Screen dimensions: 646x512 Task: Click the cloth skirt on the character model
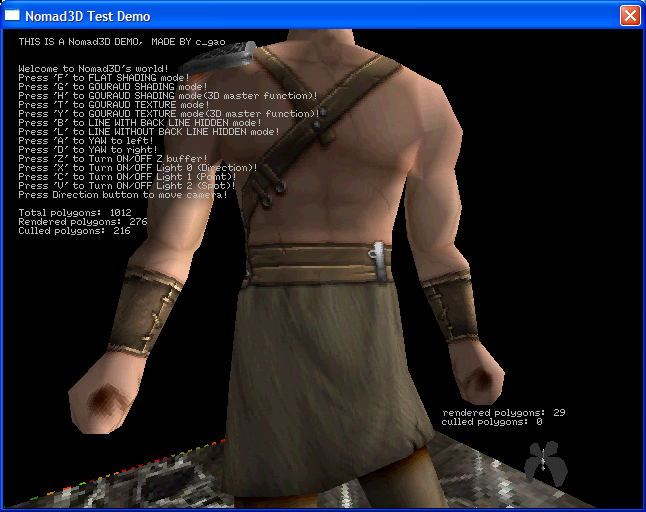point(320,360)
